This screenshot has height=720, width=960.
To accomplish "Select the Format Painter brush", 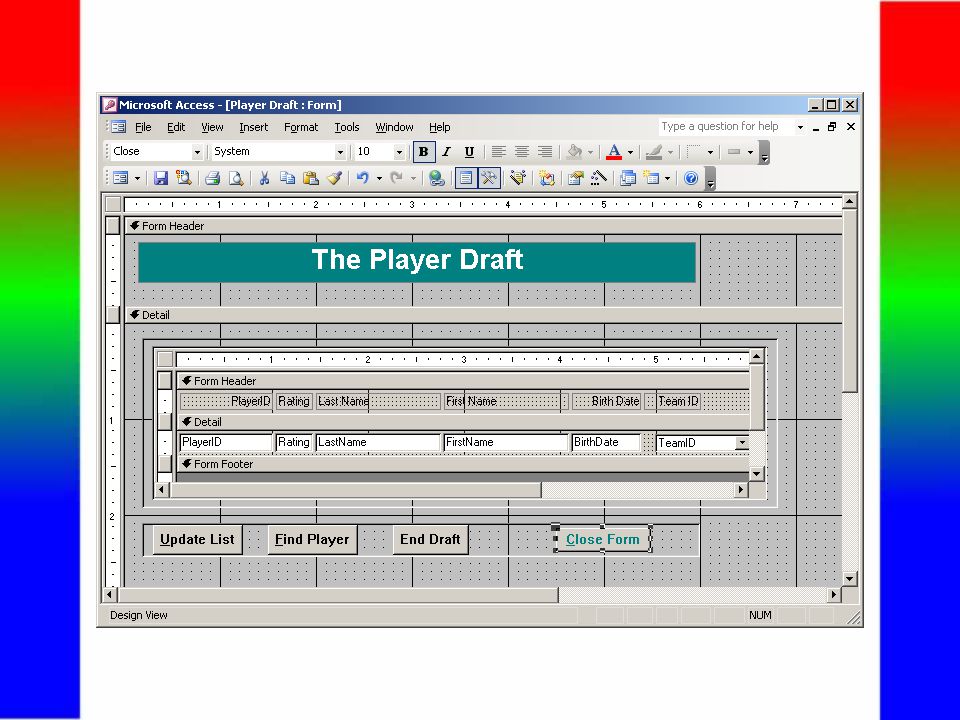I will (334, 178).
